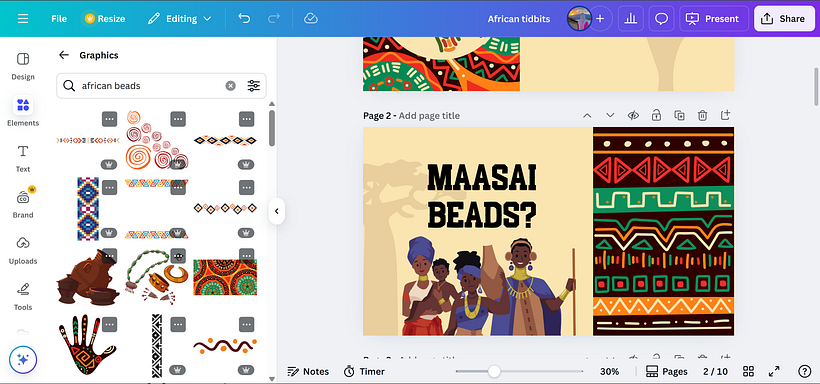Click the zoom slider handle
This screenshot has height=384, width=820.
click(x=494, y=371)
